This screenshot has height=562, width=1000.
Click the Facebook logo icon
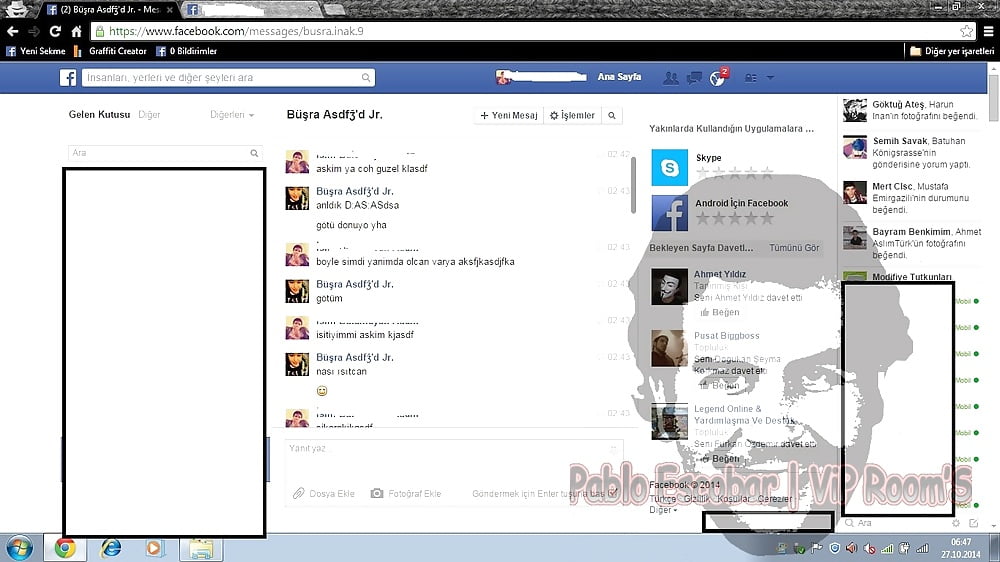[69, 78]
